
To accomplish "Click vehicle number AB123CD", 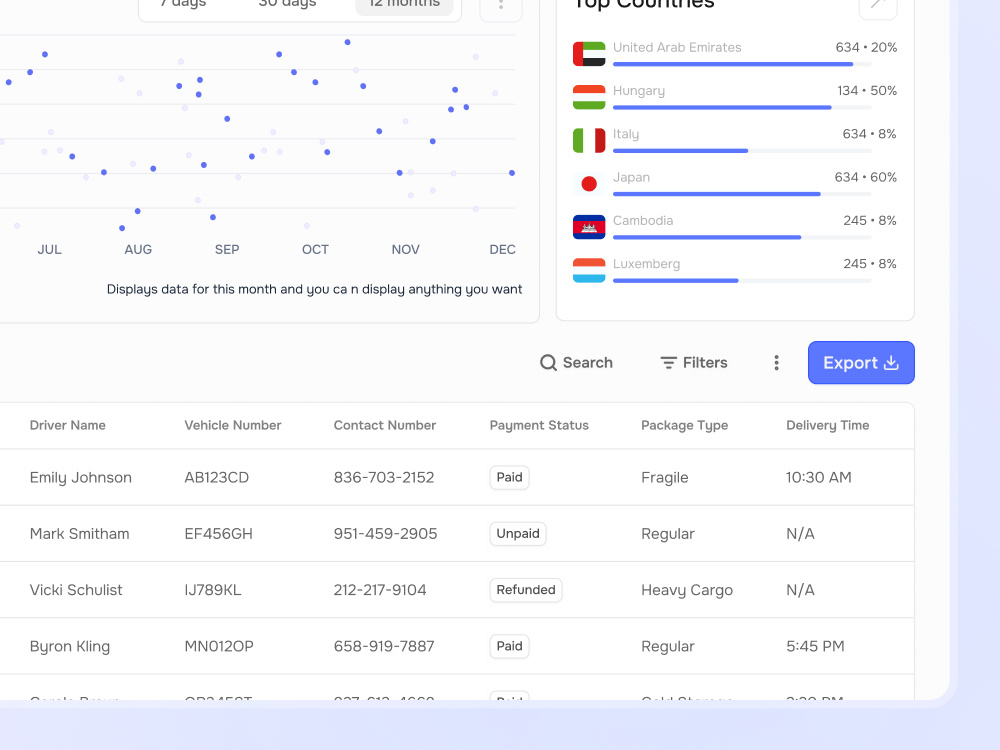I will coord(216,478).
